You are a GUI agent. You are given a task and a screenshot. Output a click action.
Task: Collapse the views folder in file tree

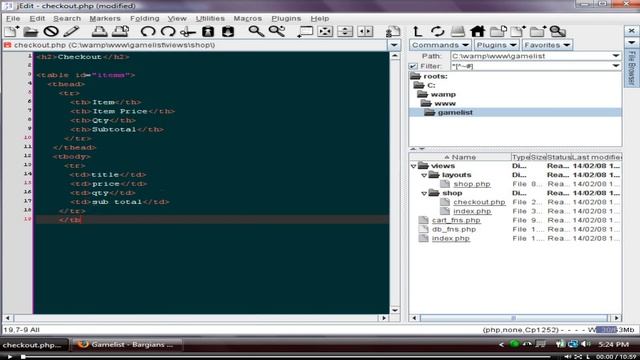(x=413, y=166)
